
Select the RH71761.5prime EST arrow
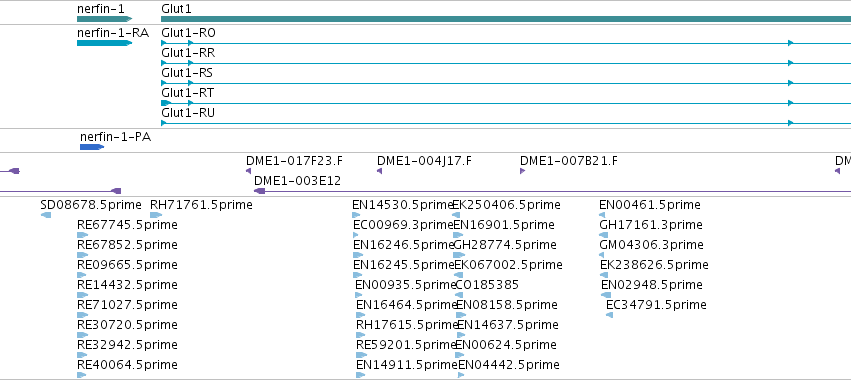[156, 215]
